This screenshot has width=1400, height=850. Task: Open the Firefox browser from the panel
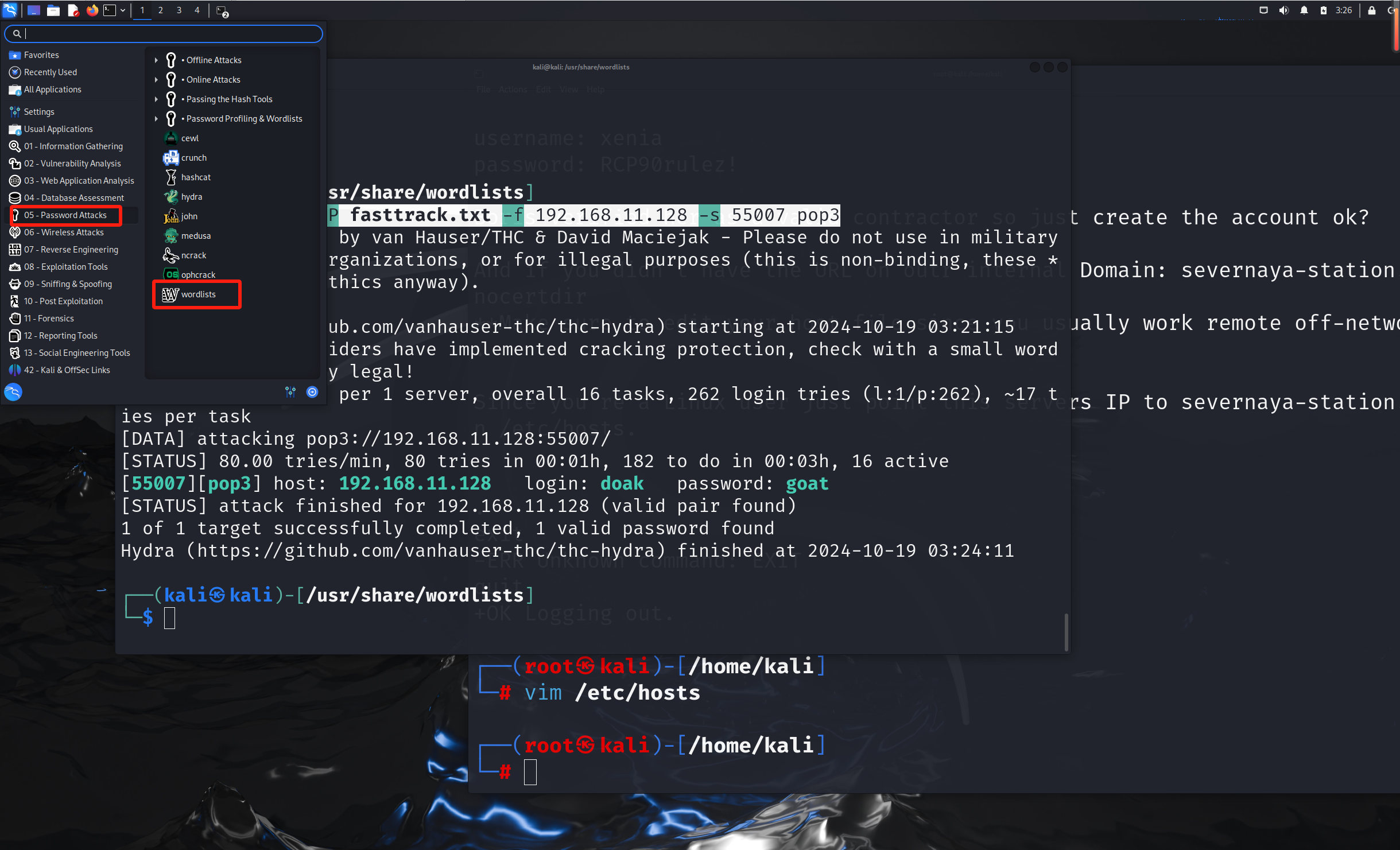92,10
